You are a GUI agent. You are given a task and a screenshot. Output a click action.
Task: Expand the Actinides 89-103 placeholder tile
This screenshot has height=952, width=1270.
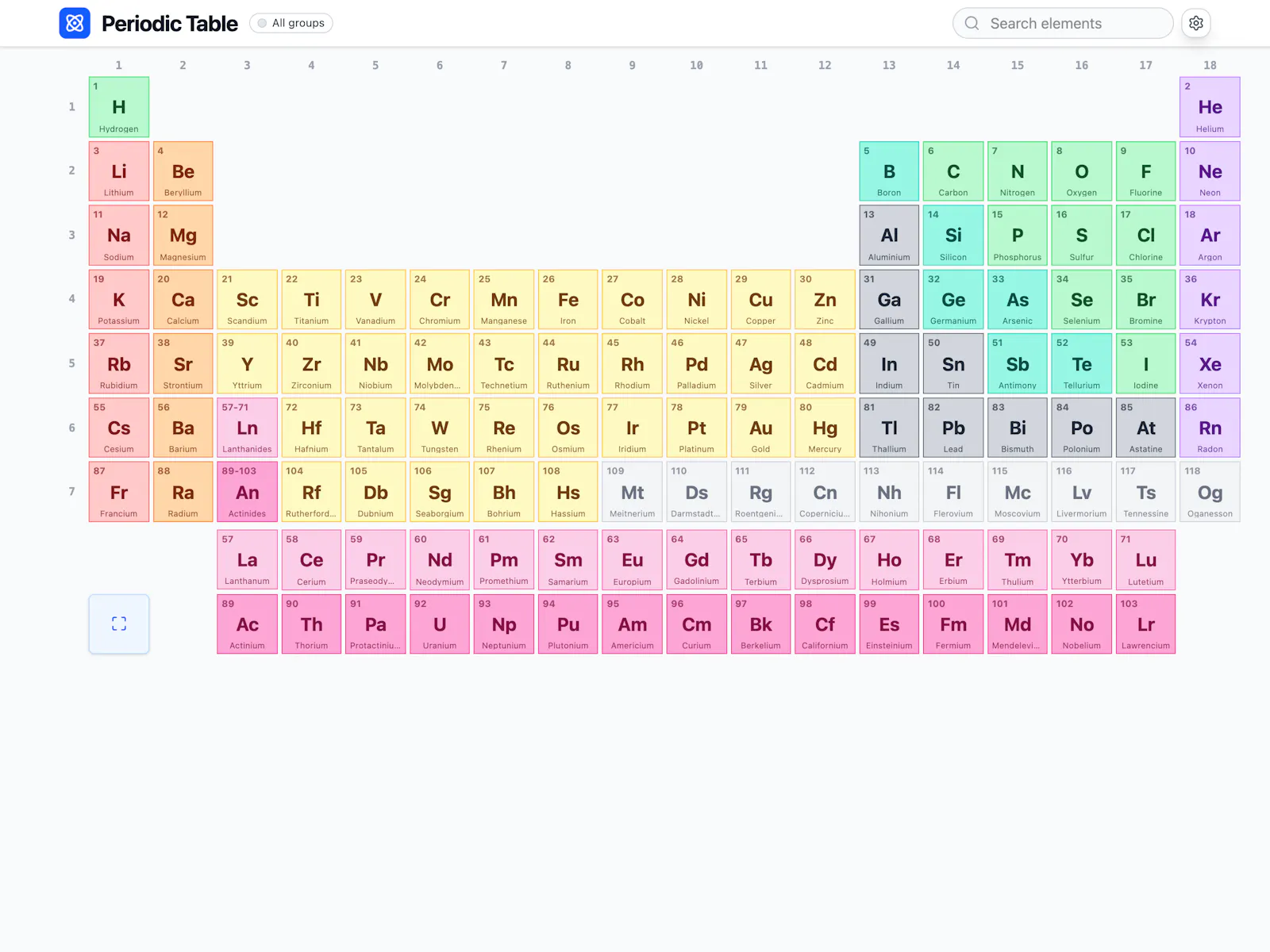pyautogui.click(x=247, y=492)
